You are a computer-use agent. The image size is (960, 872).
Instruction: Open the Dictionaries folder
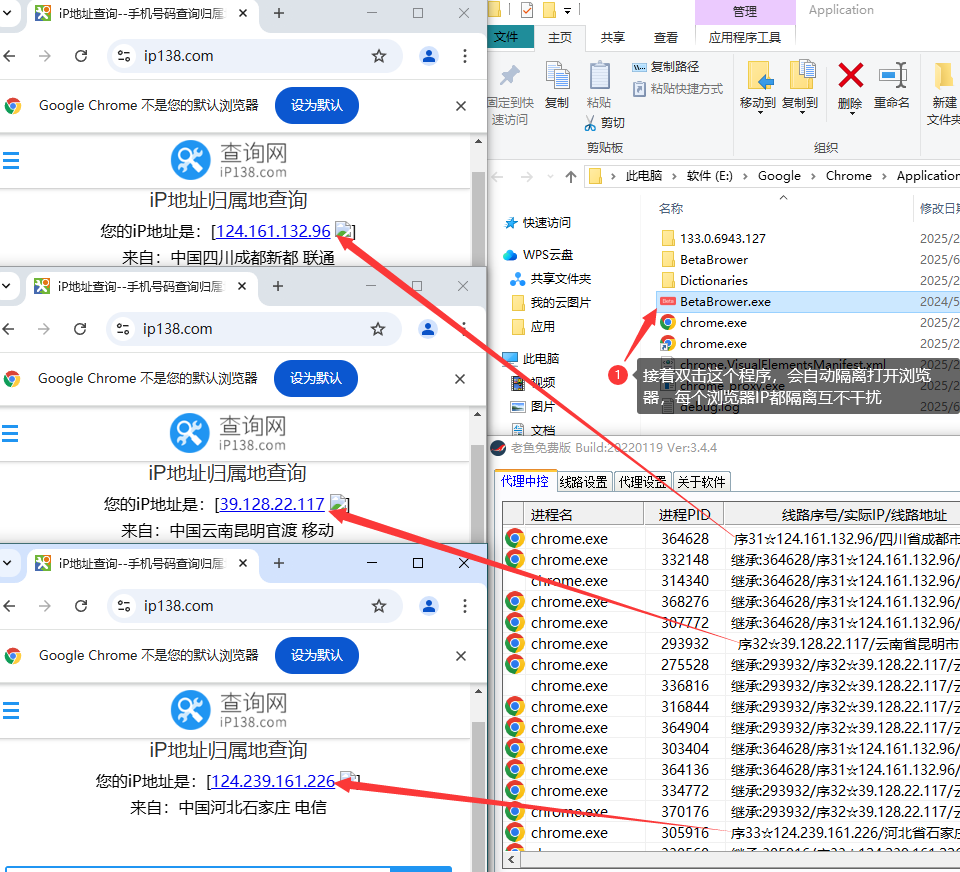click(x=713, y=280)
